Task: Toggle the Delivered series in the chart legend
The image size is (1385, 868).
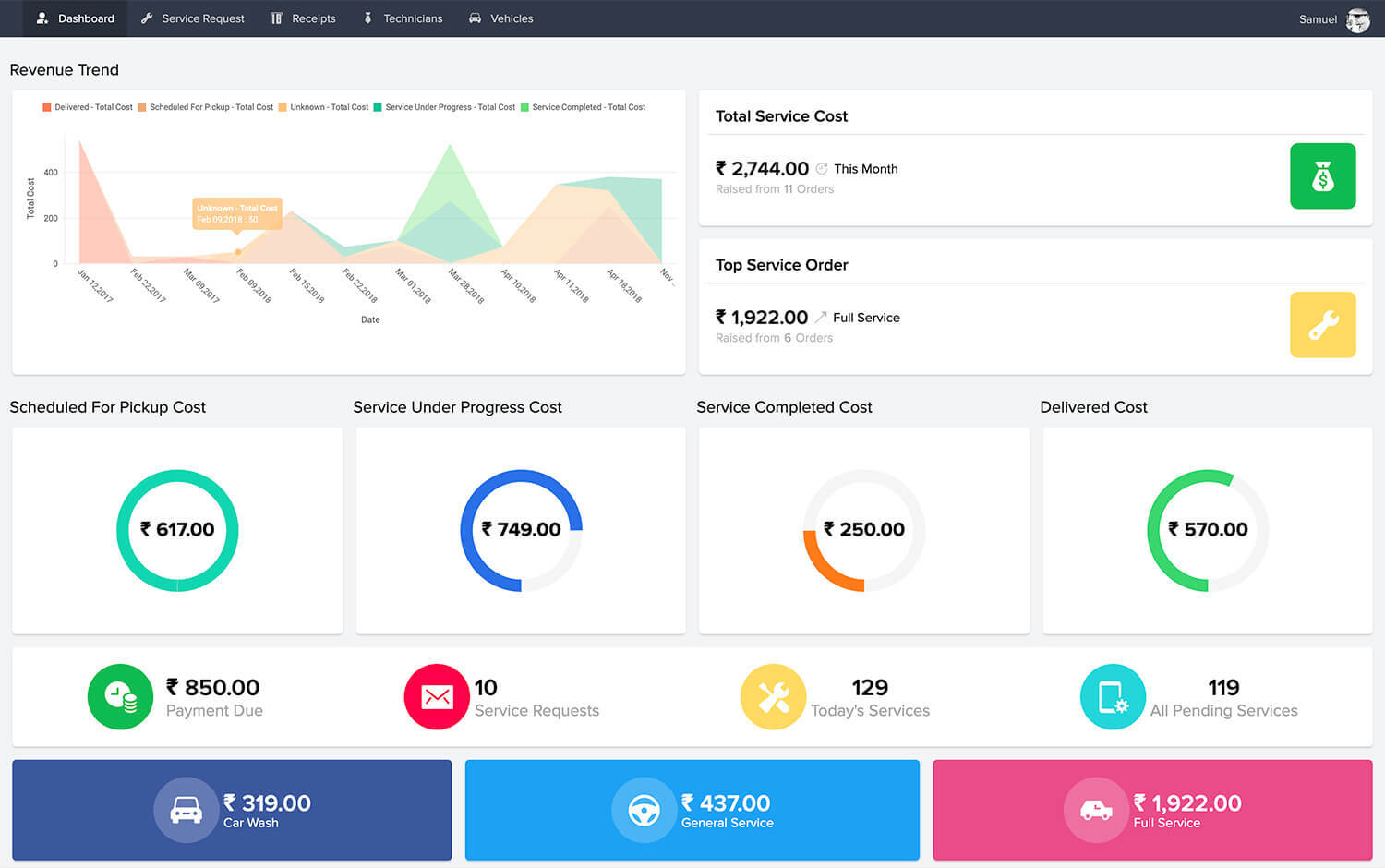Action: tap(86, 107)
